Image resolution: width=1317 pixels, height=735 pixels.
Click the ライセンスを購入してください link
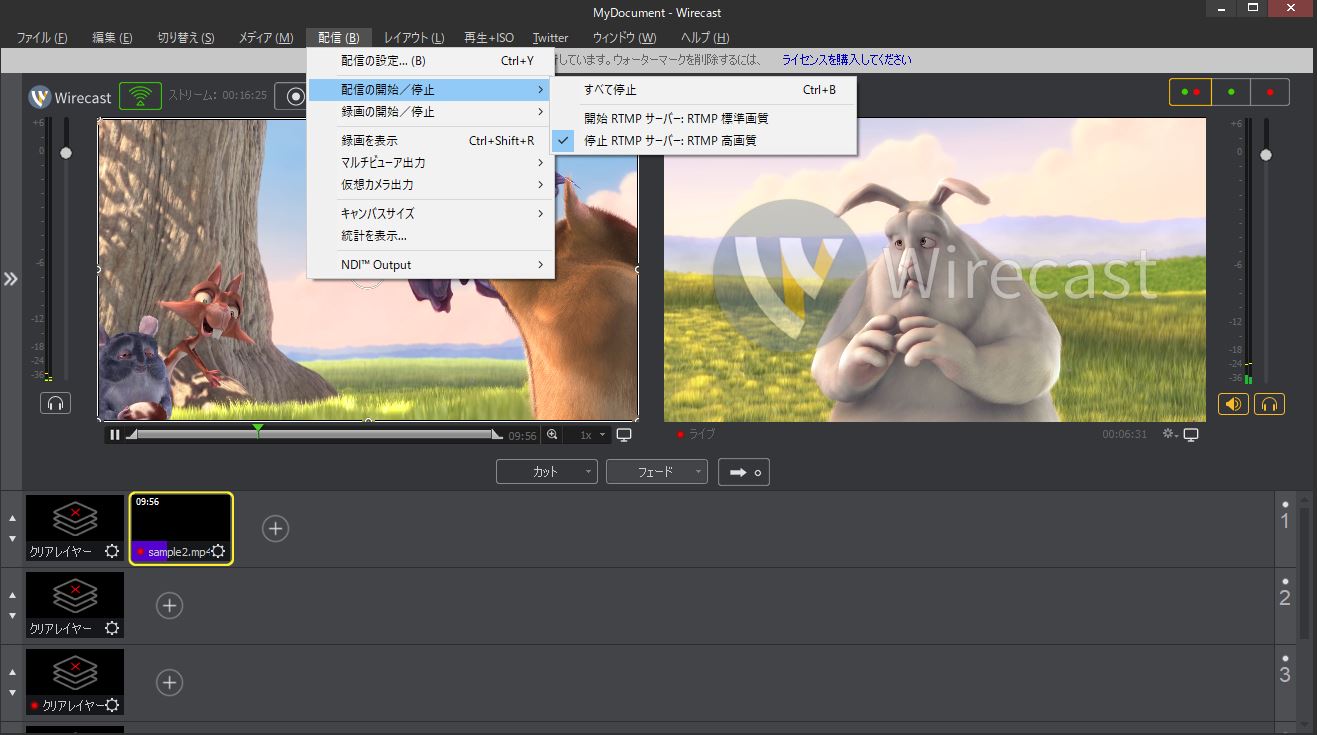coord(847,60)
